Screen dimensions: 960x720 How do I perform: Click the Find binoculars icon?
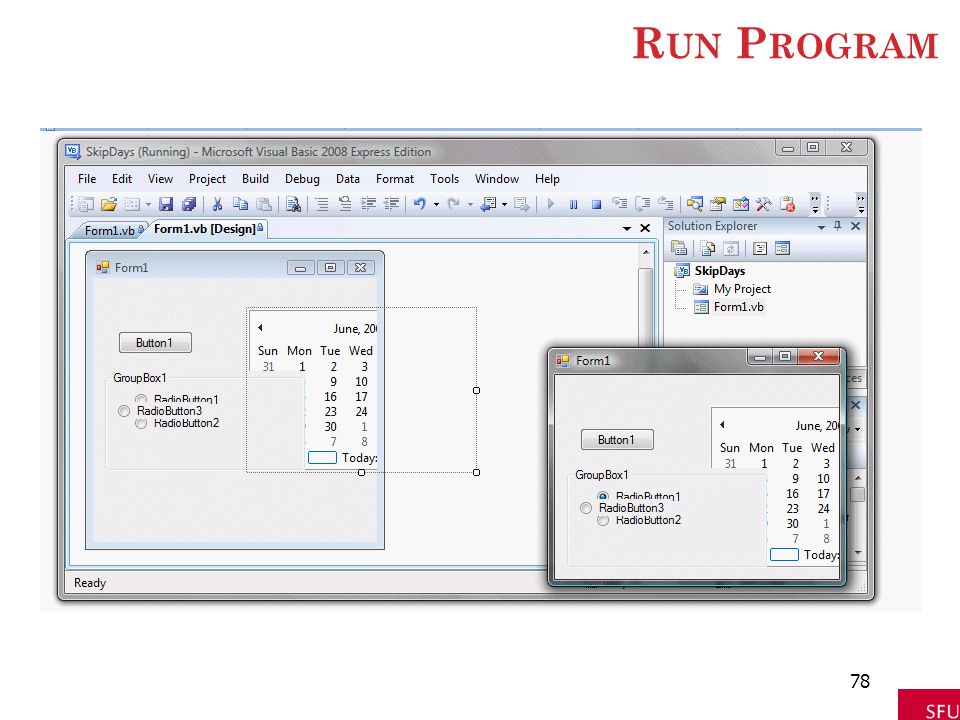pos(293,204)
